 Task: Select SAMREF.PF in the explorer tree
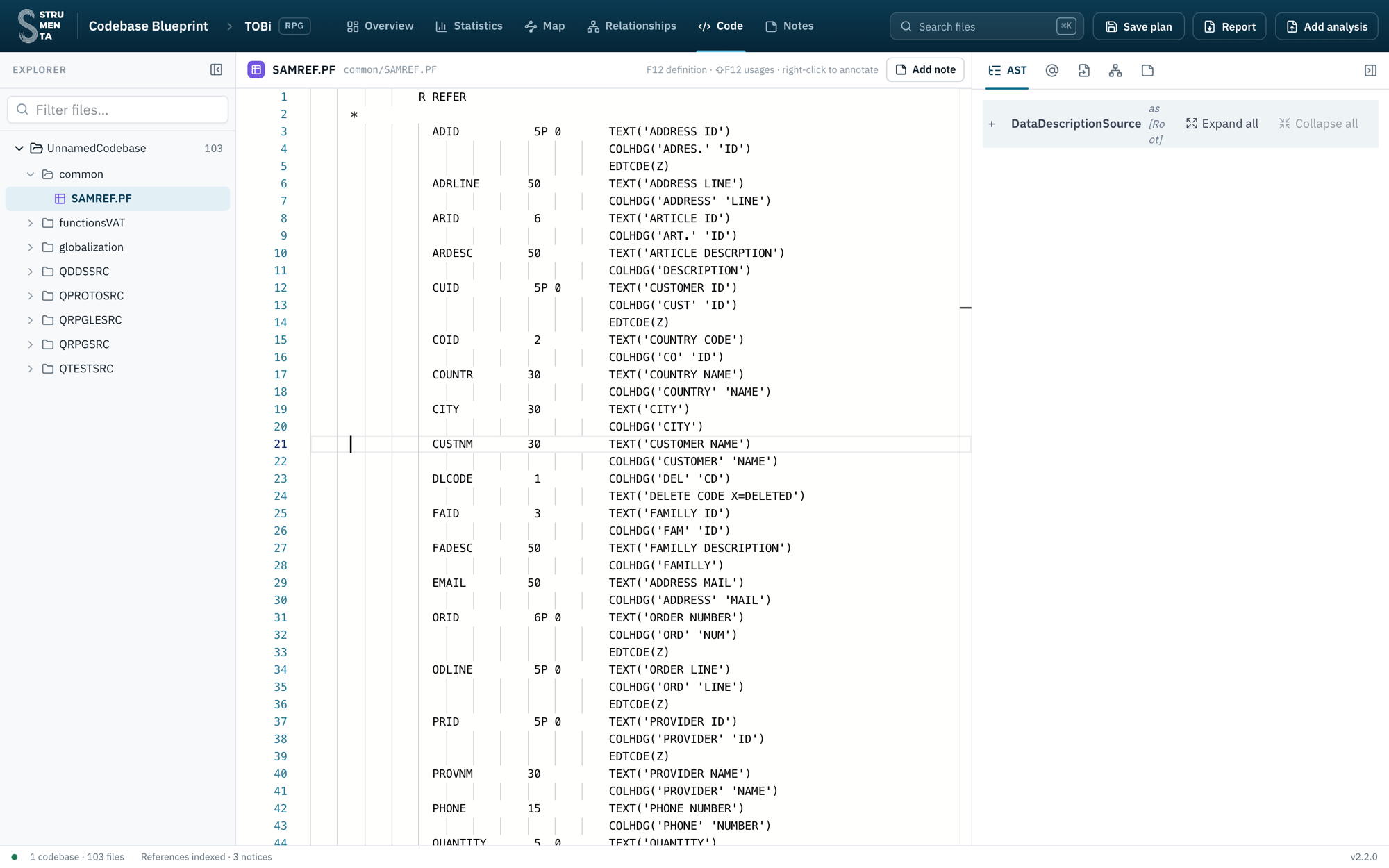[x=117, y=199]
